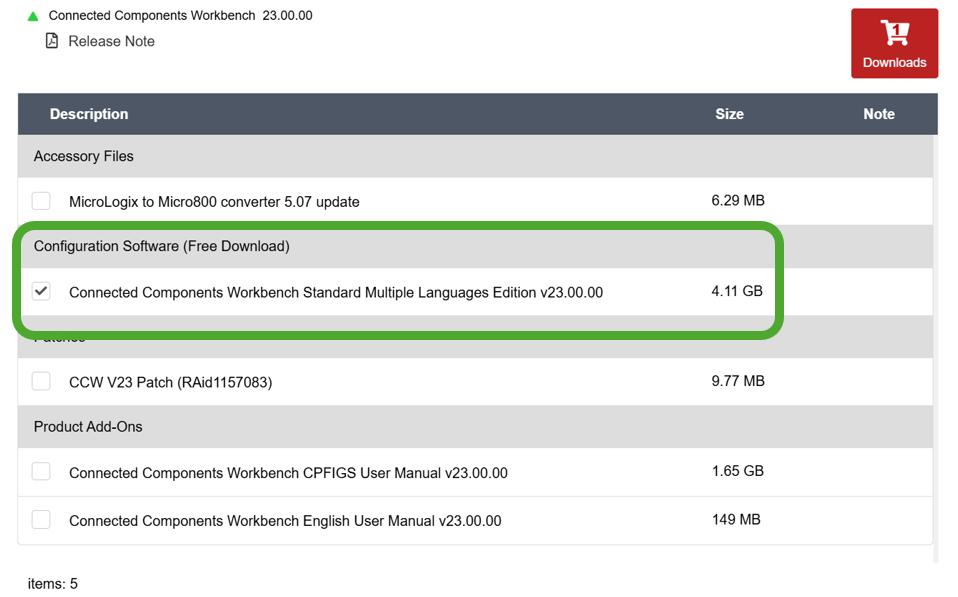Select the Accessory Files group header
The height and width of the screenshot is (597, 958).
click(x=84, y=156)
